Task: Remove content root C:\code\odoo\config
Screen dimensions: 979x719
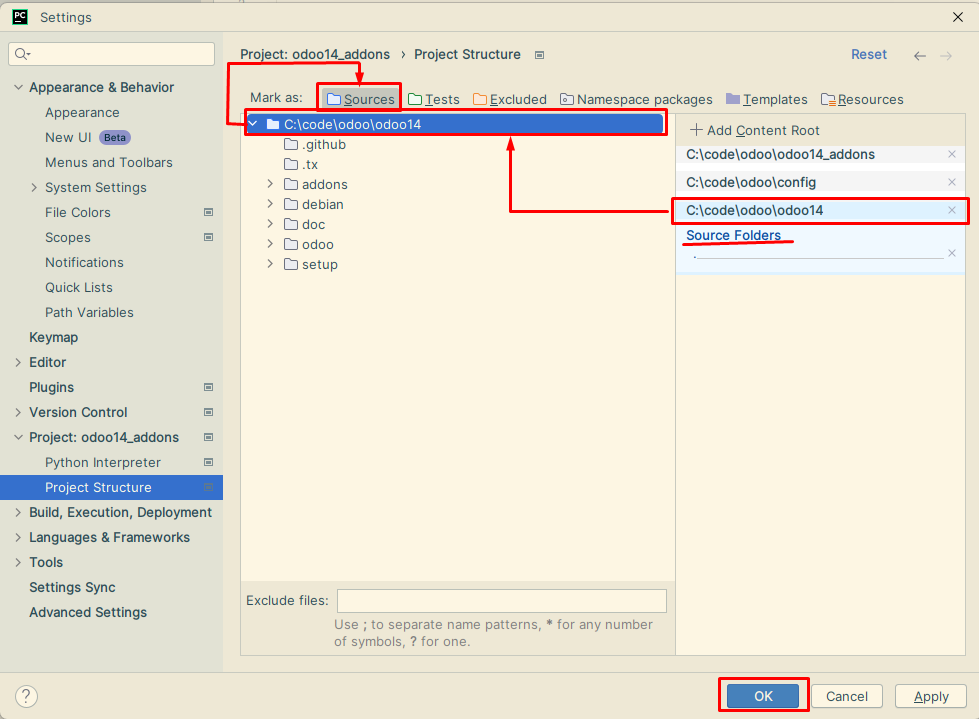Action: click(952, 182)
